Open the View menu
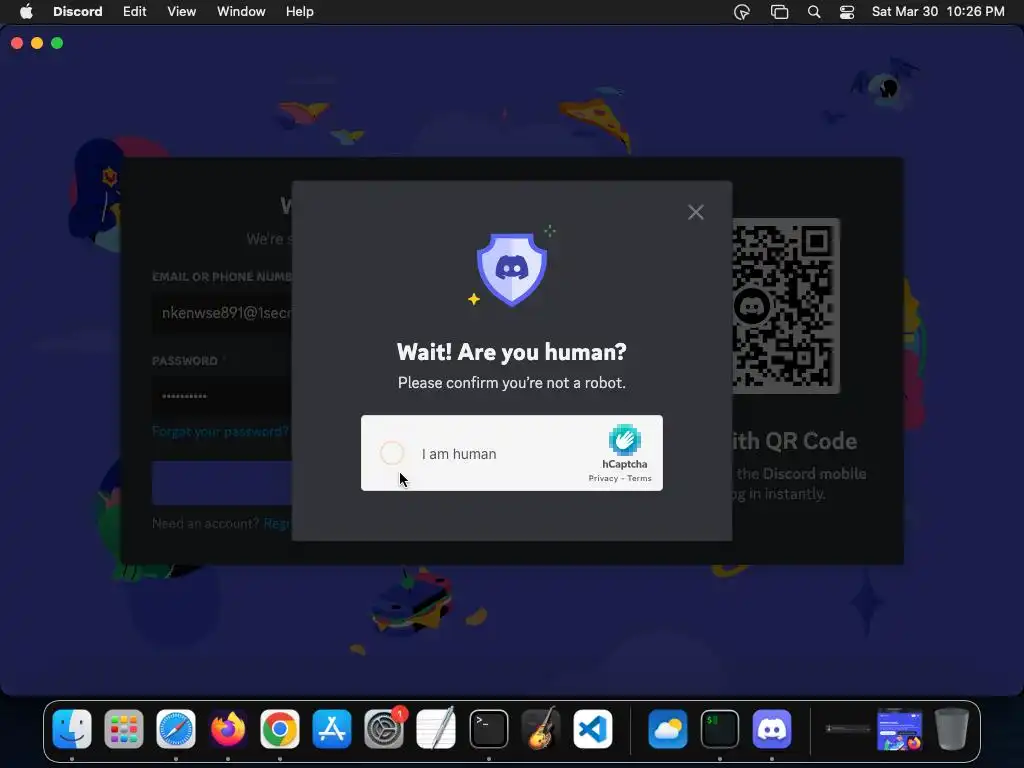The height and width of the screenshot is (768, 1024). click(182, 12)
